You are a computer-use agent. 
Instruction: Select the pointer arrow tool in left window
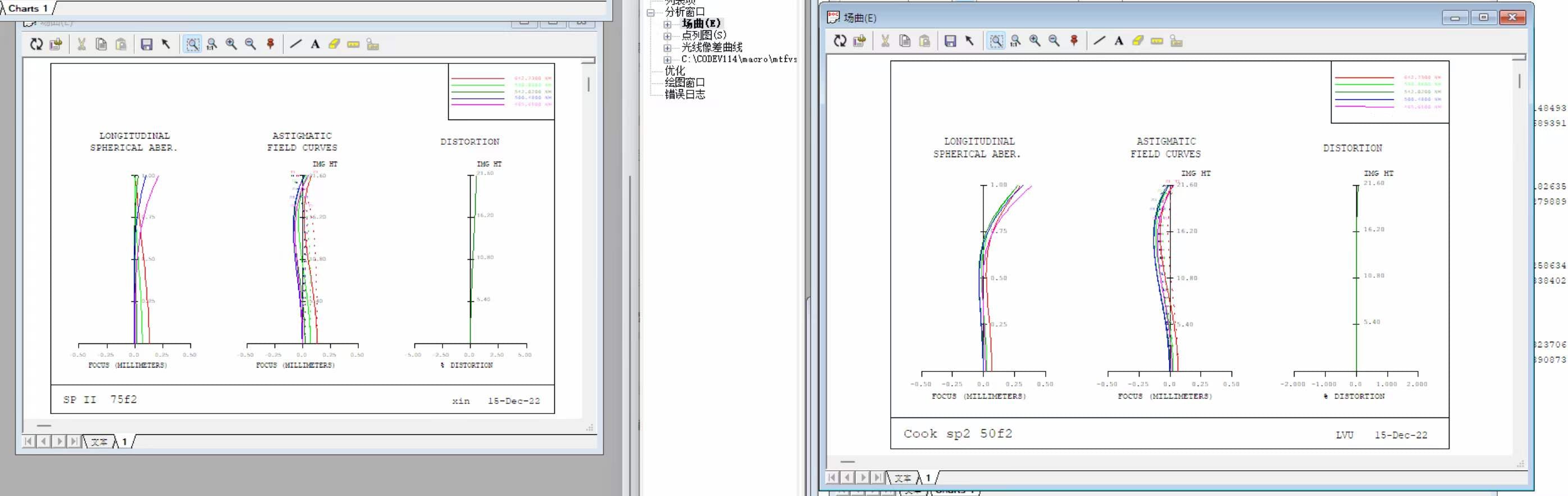[166, 44]
